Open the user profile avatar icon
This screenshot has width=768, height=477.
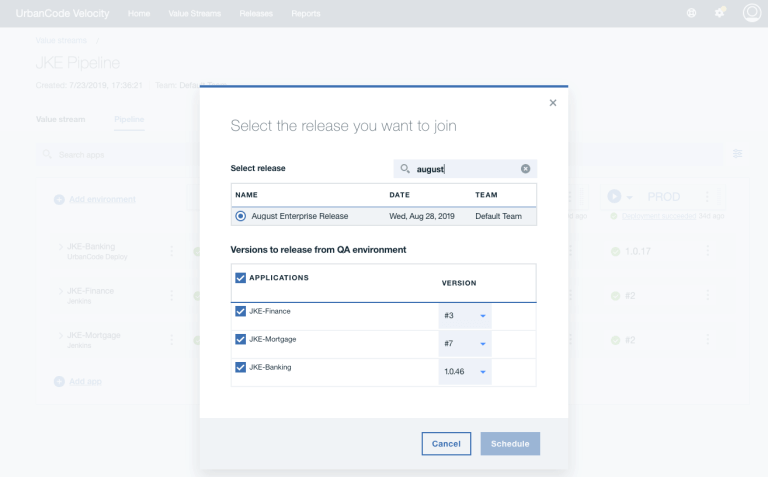coord(751,13)
